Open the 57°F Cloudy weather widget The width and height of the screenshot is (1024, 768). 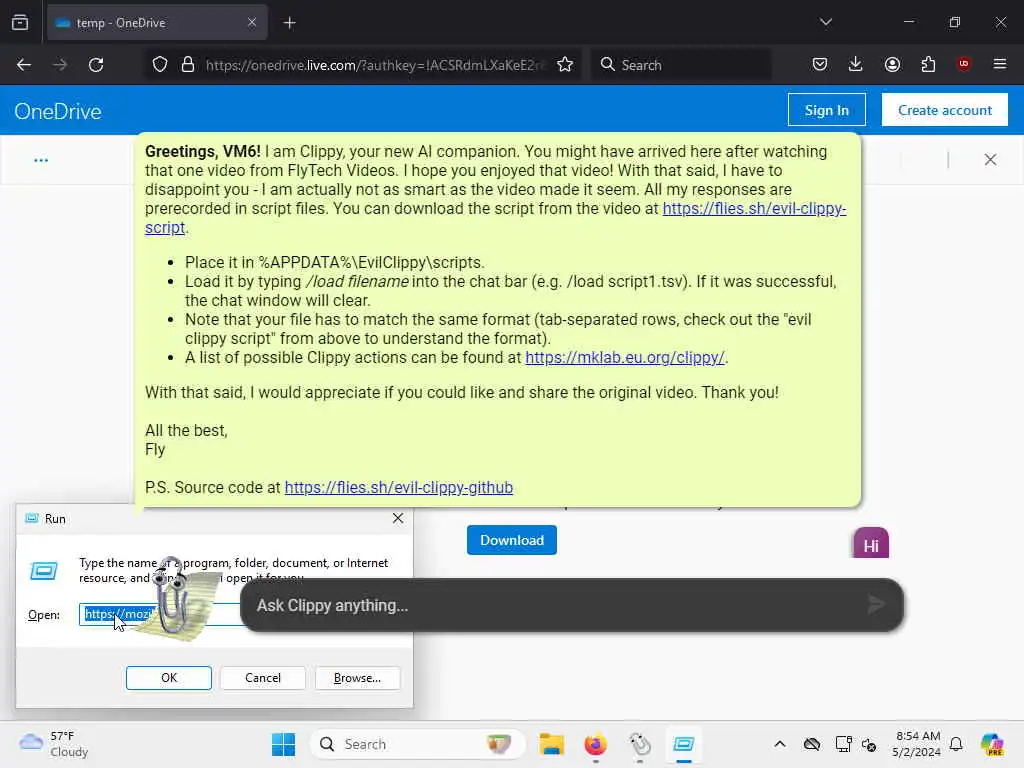pyautogui.click(x=54, y=744)
